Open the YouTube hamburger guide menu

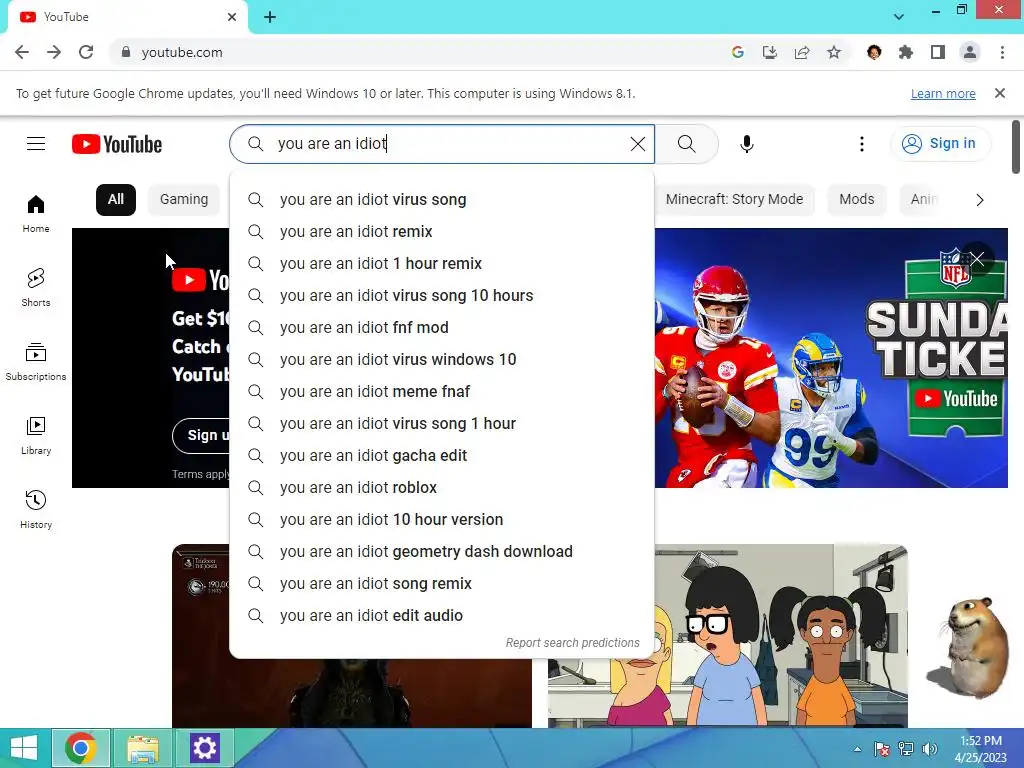click(36, 144)
